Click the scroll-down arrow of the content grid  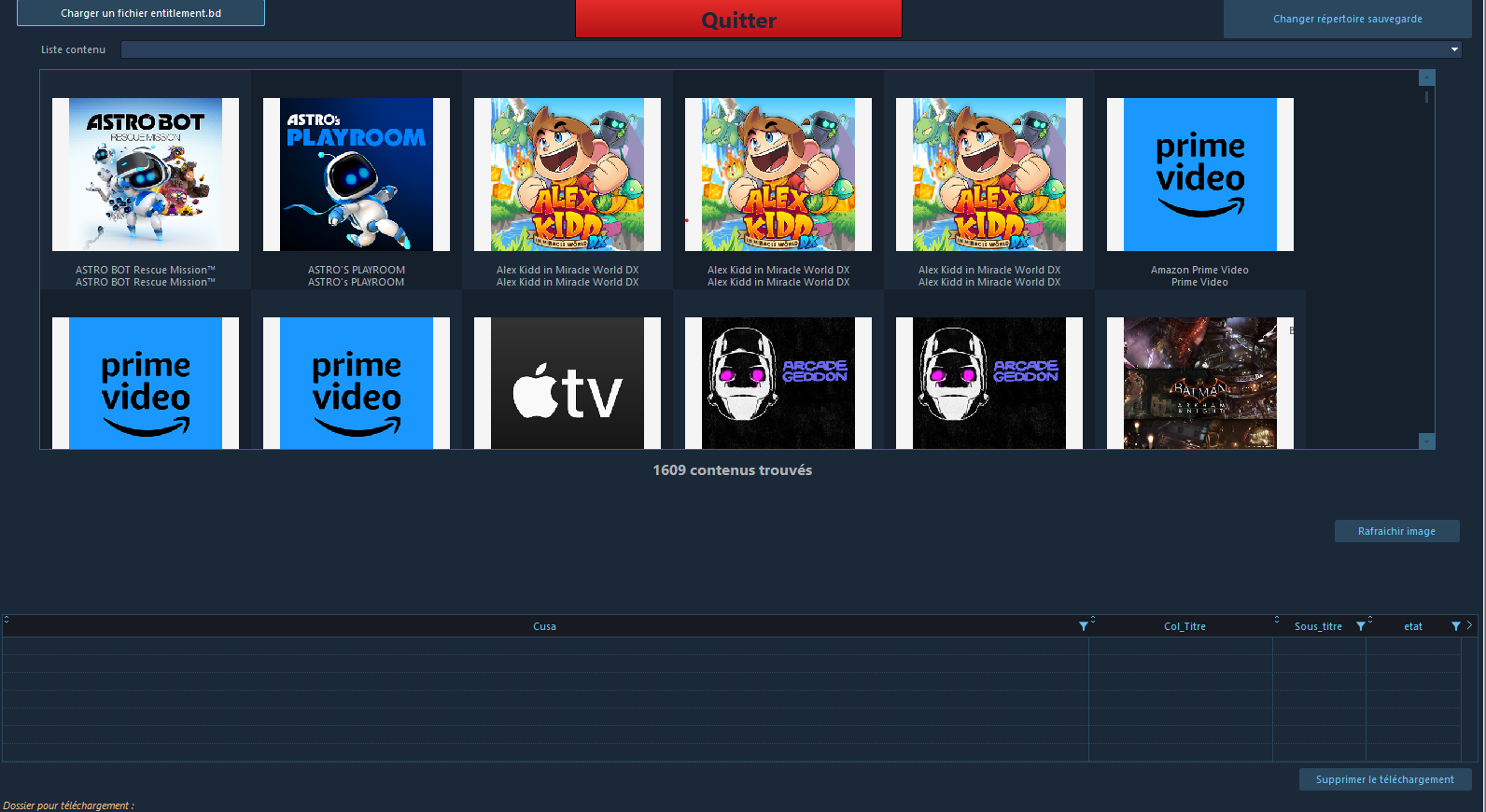click(x=1426, y=441)
